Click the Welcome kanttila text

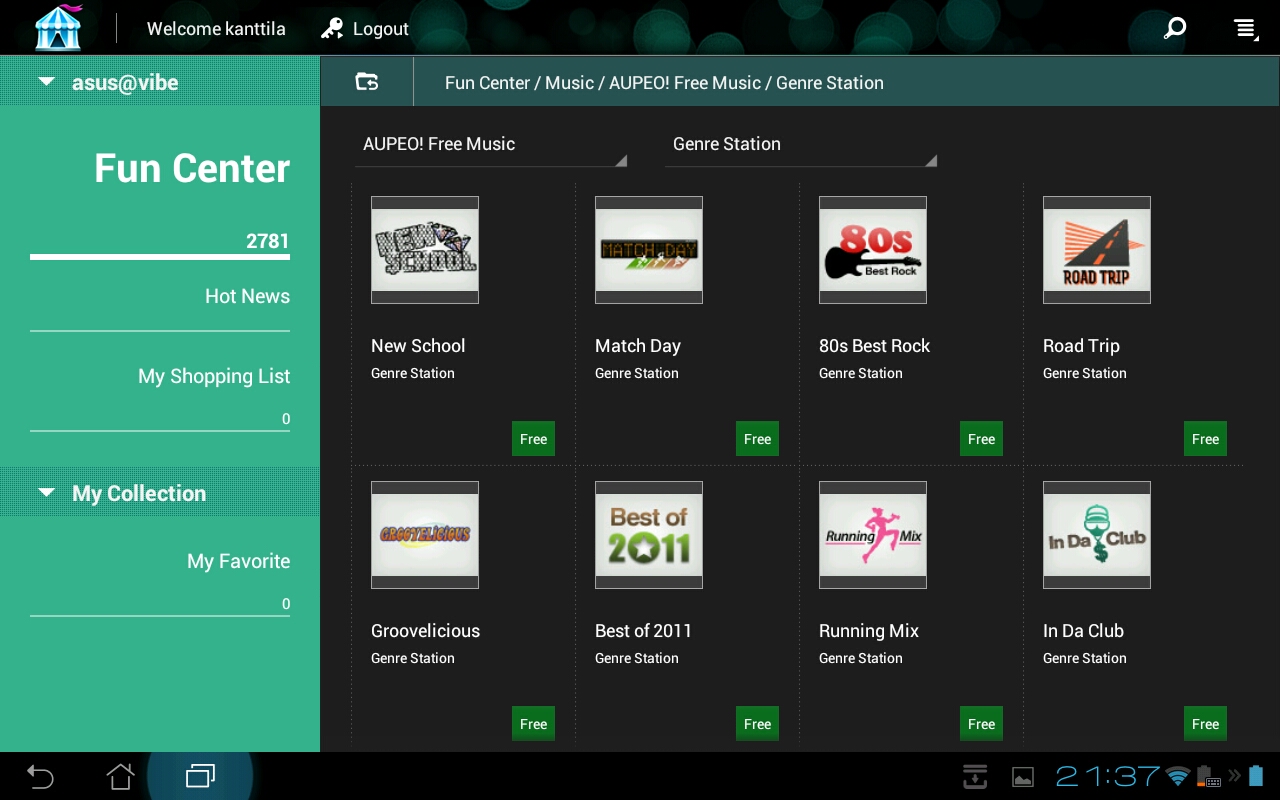click(216, 29)
